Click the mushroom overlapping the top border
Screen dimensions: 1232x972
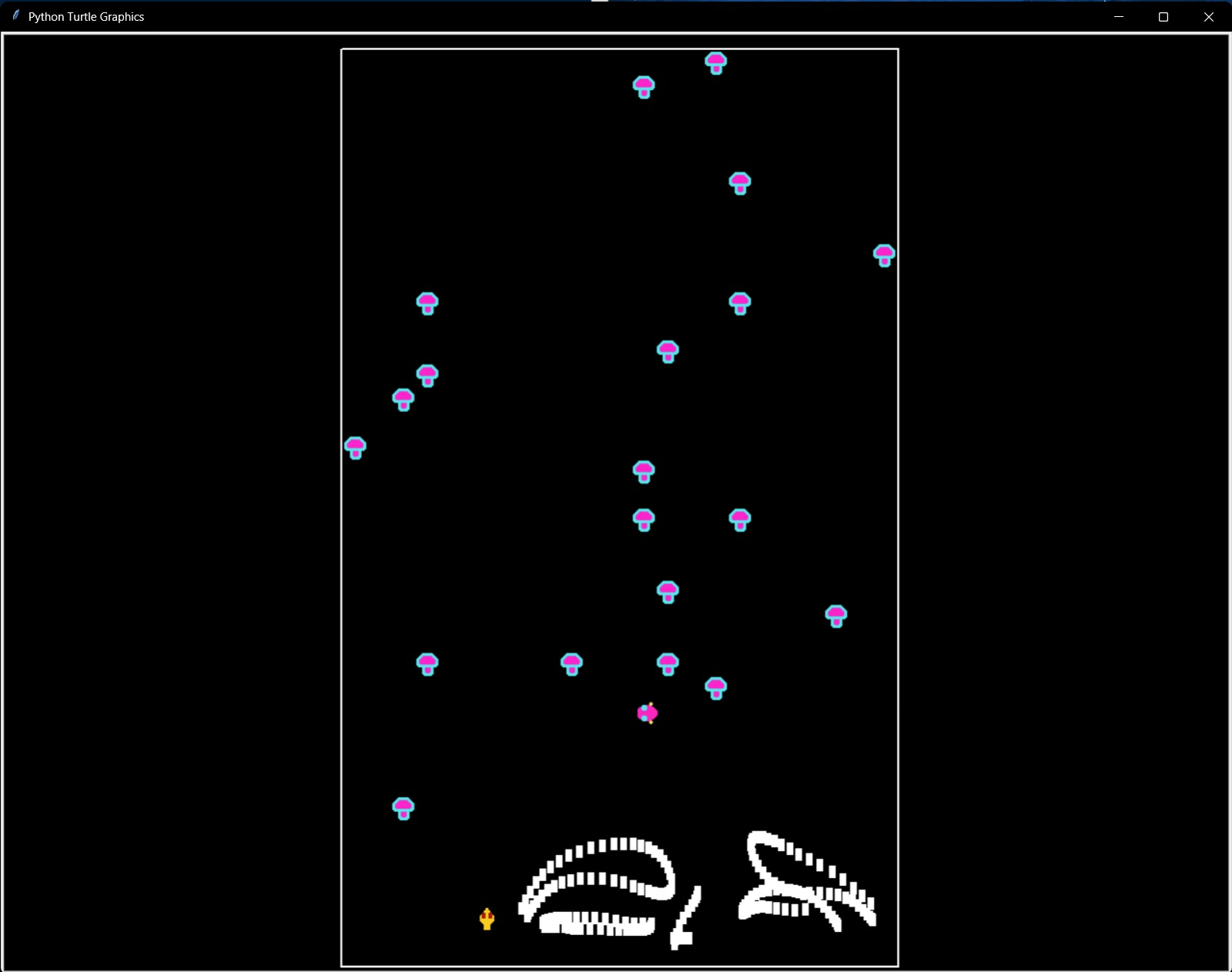click(x=716, y=63)
